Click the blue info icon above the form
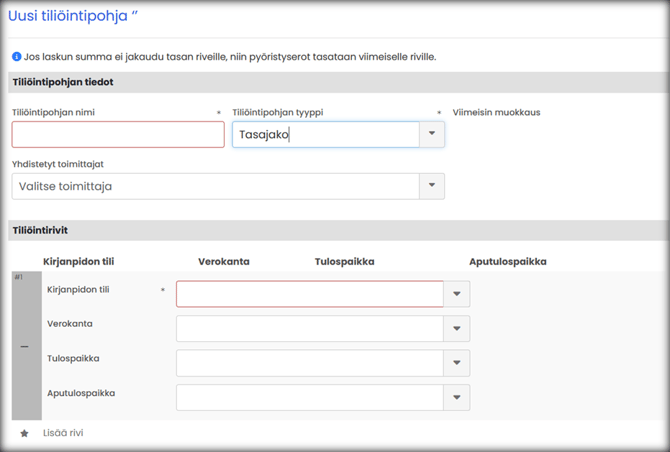 click(16, 57)
